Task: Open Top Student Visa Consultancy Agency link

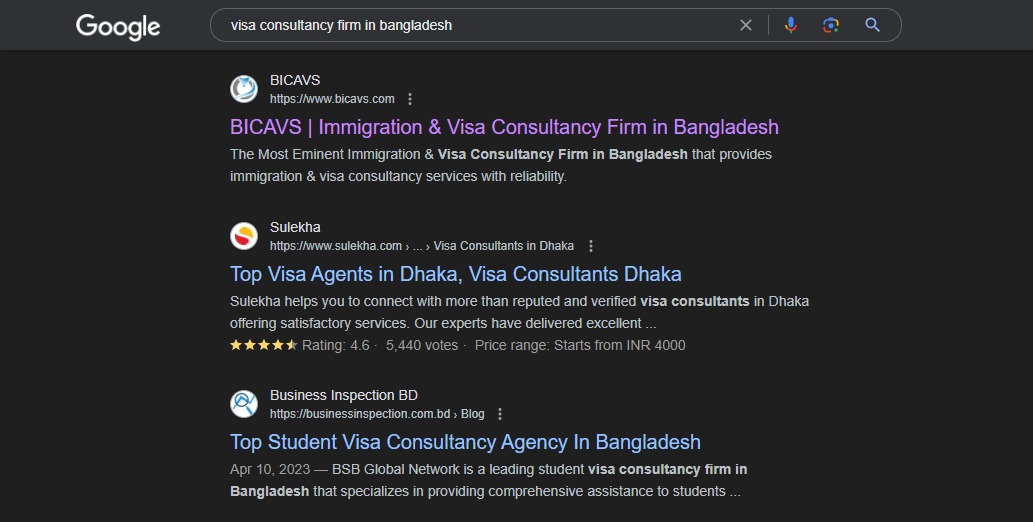Action: 465,442
